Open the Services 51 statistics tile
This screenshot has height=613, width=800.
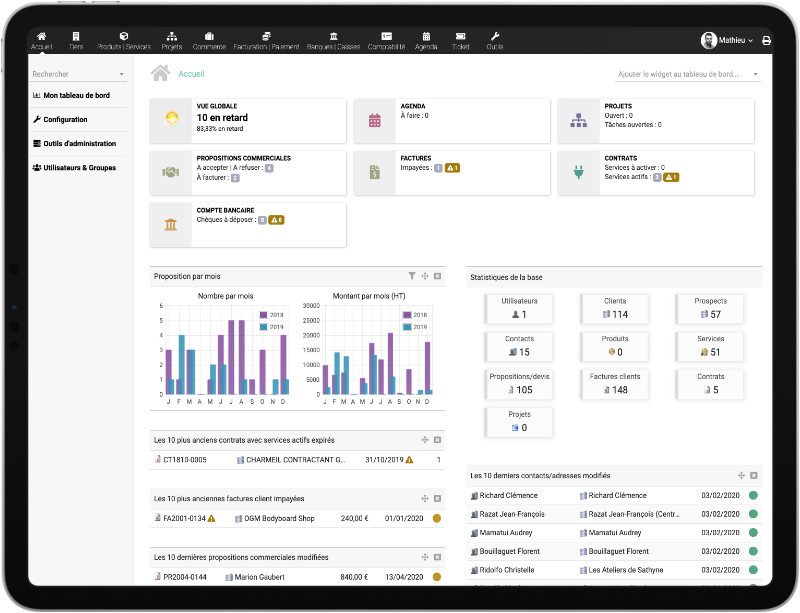710,347
